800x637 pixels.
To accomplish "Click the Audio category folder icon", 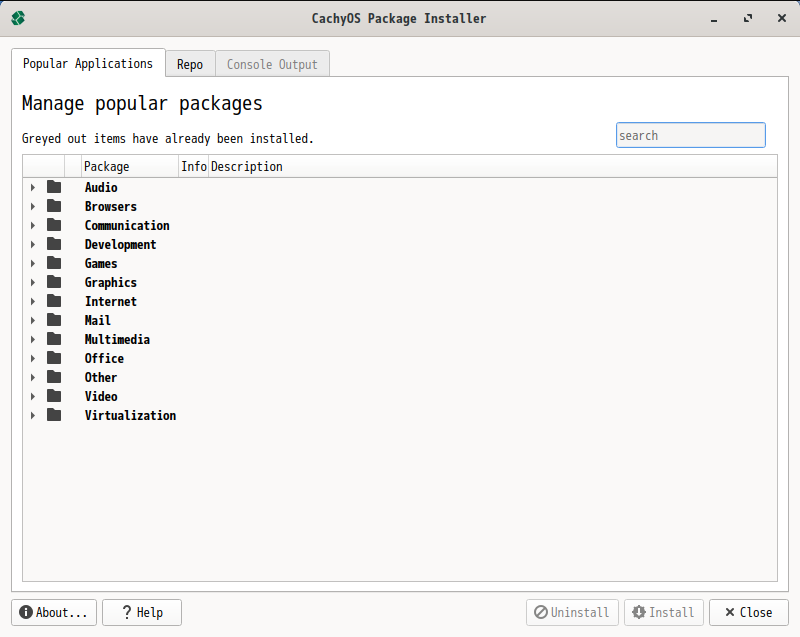I will pyautogui.click(x=54, y=187).
